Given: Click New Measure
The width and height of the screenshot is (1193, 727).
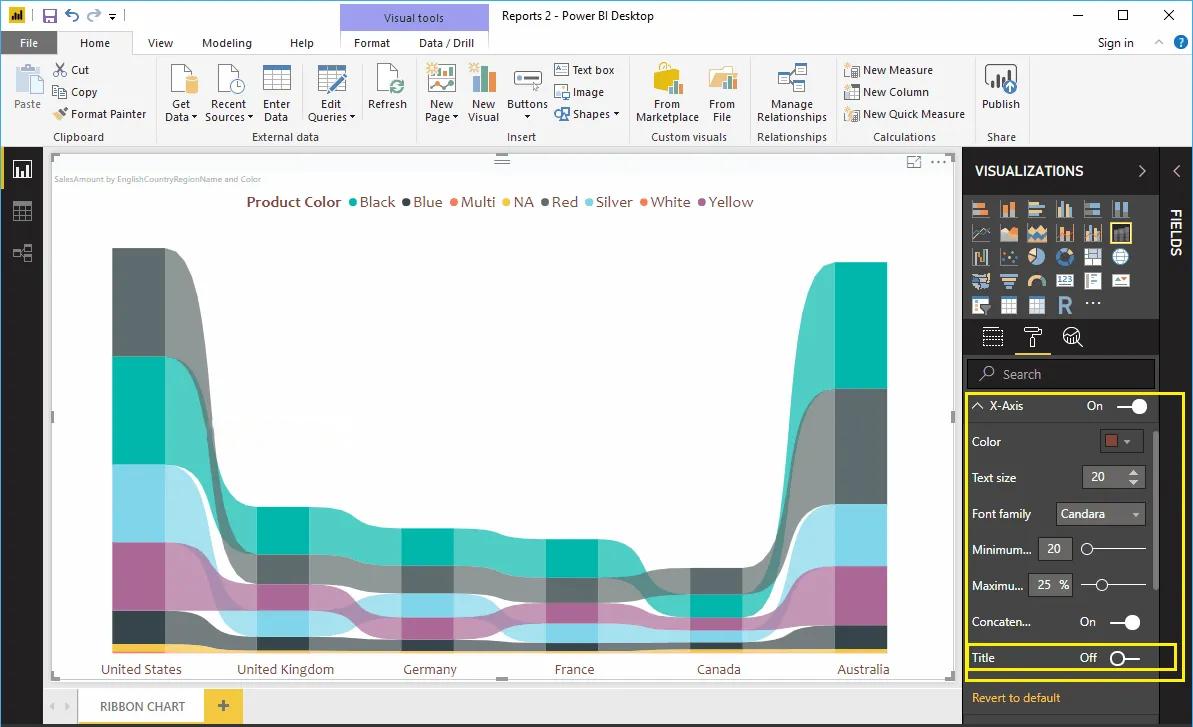Looking at the screenshot, I should (x=888, y=70).
